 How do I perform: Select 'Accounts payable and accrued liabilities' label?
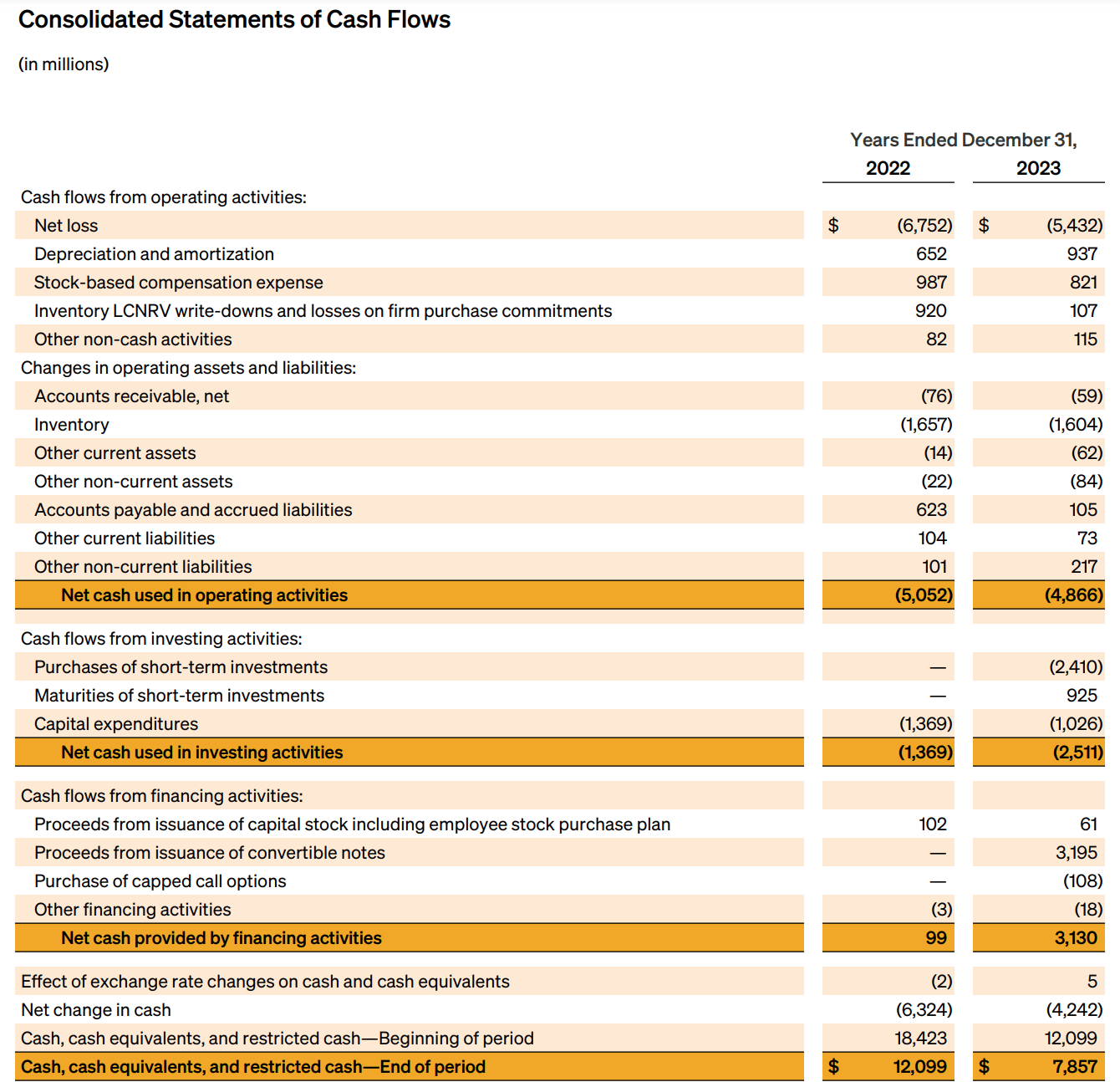[193, 510]
